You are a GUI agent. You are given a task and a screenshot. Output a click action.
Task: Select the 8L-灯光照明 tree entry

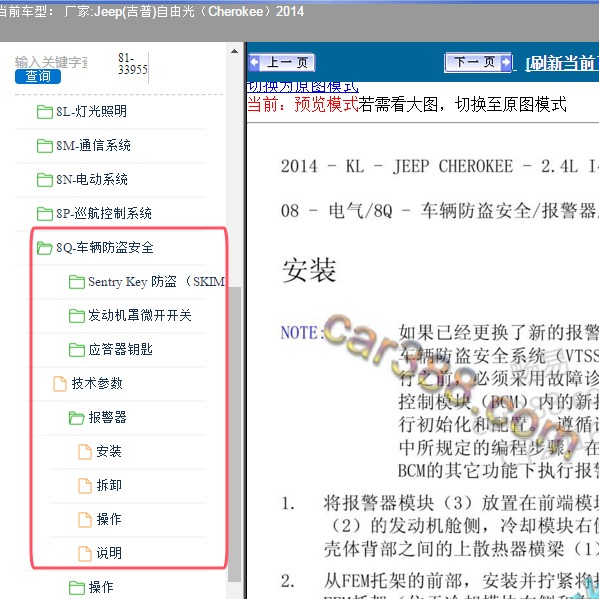tap(91, 111)
